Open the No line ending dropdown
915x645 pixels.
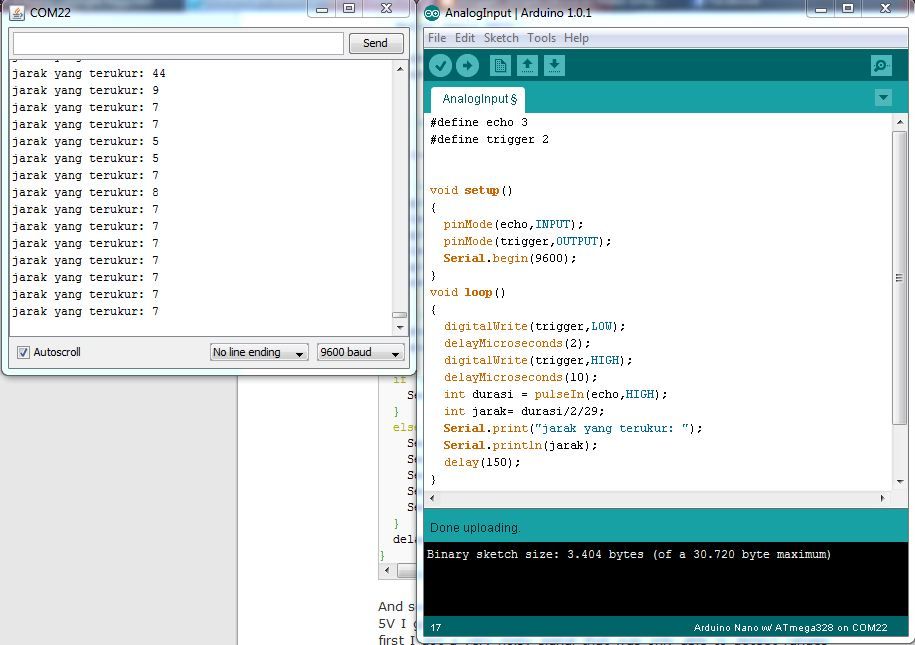(x=259, y=352)
